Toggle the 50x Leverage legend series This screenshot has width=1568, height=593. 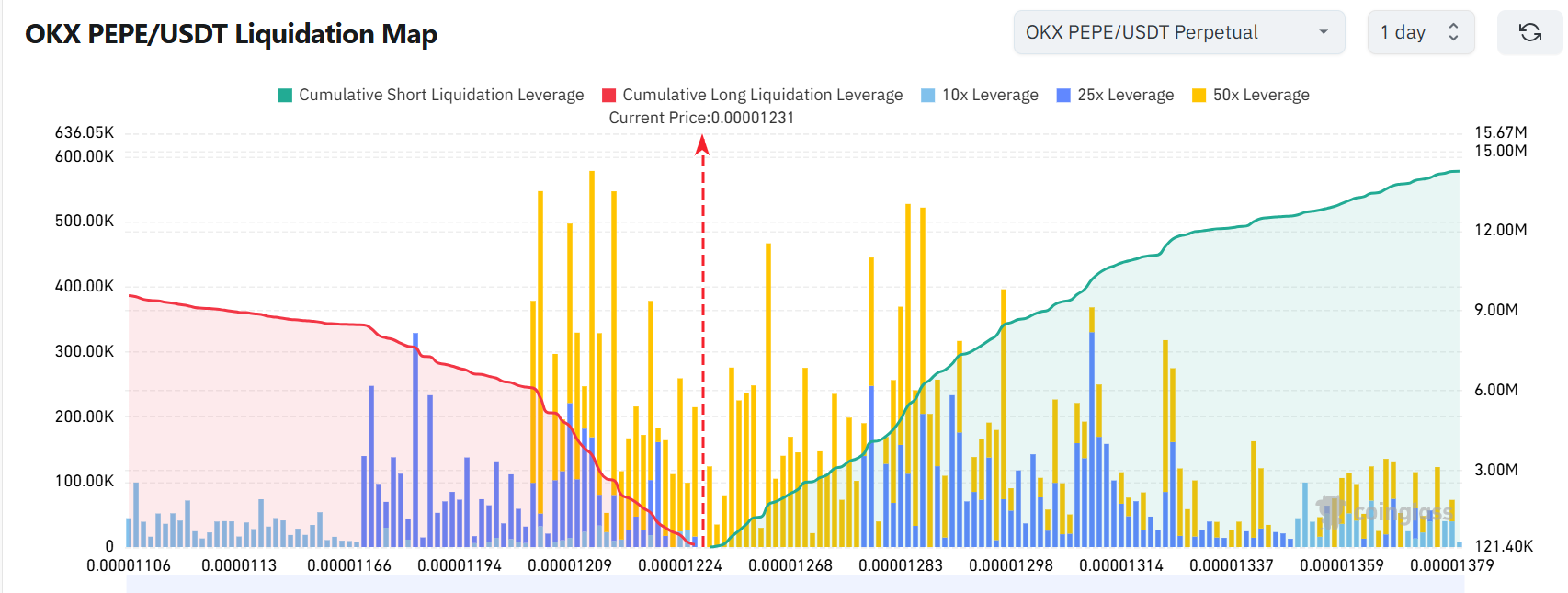pos(1251,95)
